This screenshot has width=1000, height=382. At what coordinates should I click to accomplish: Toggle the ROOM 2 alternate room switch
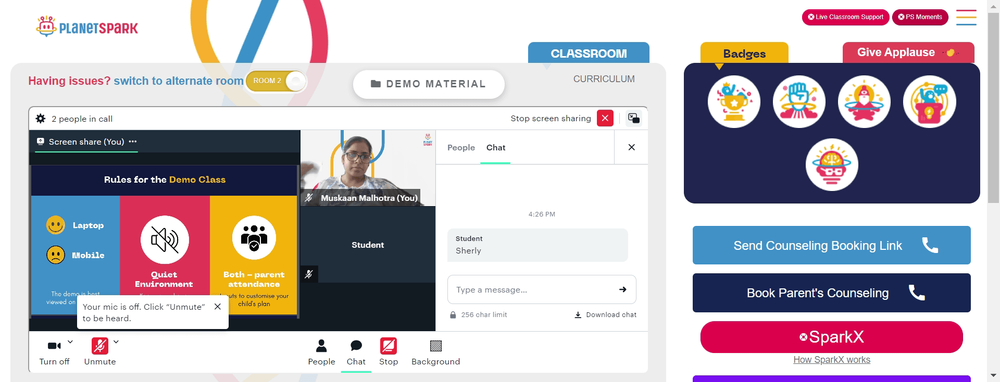tap(276, 81)
